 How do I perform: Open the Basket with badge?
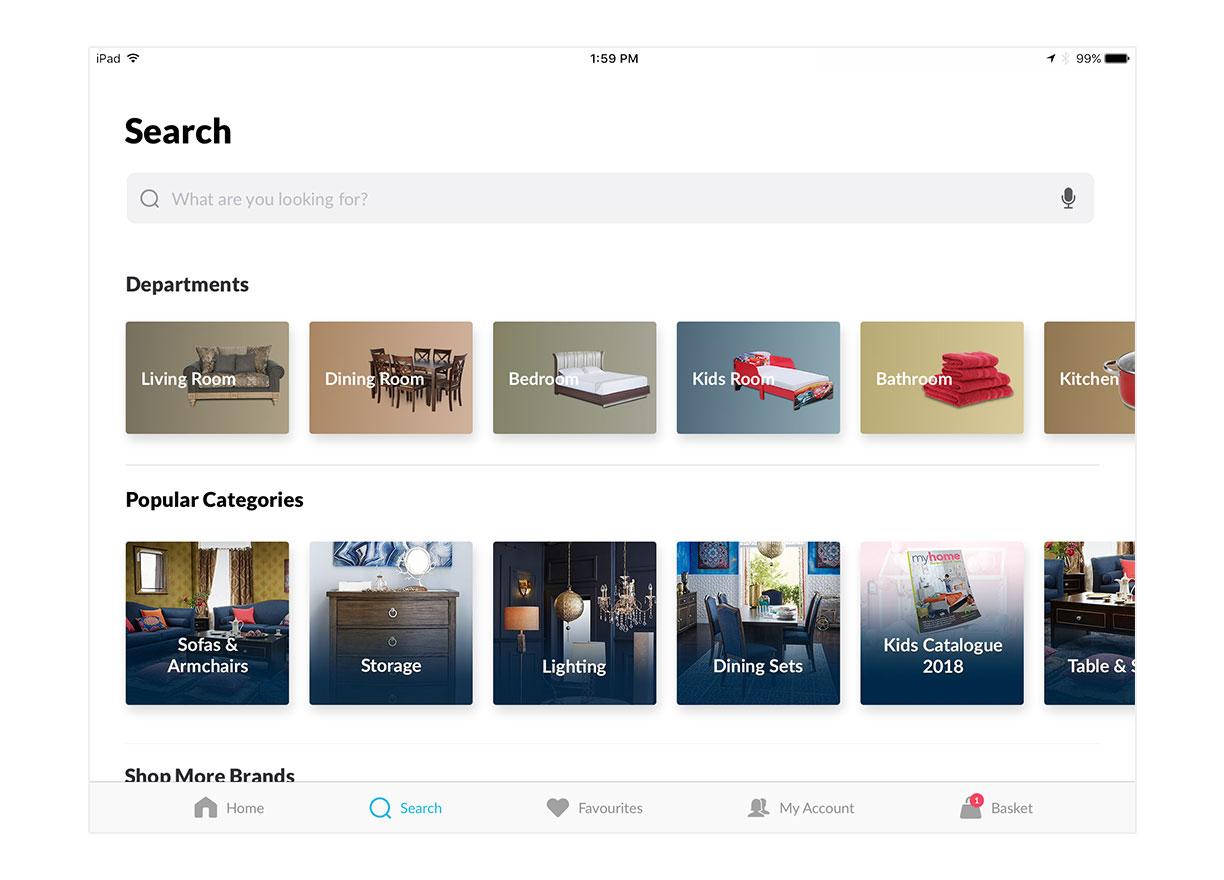(996, 807)
